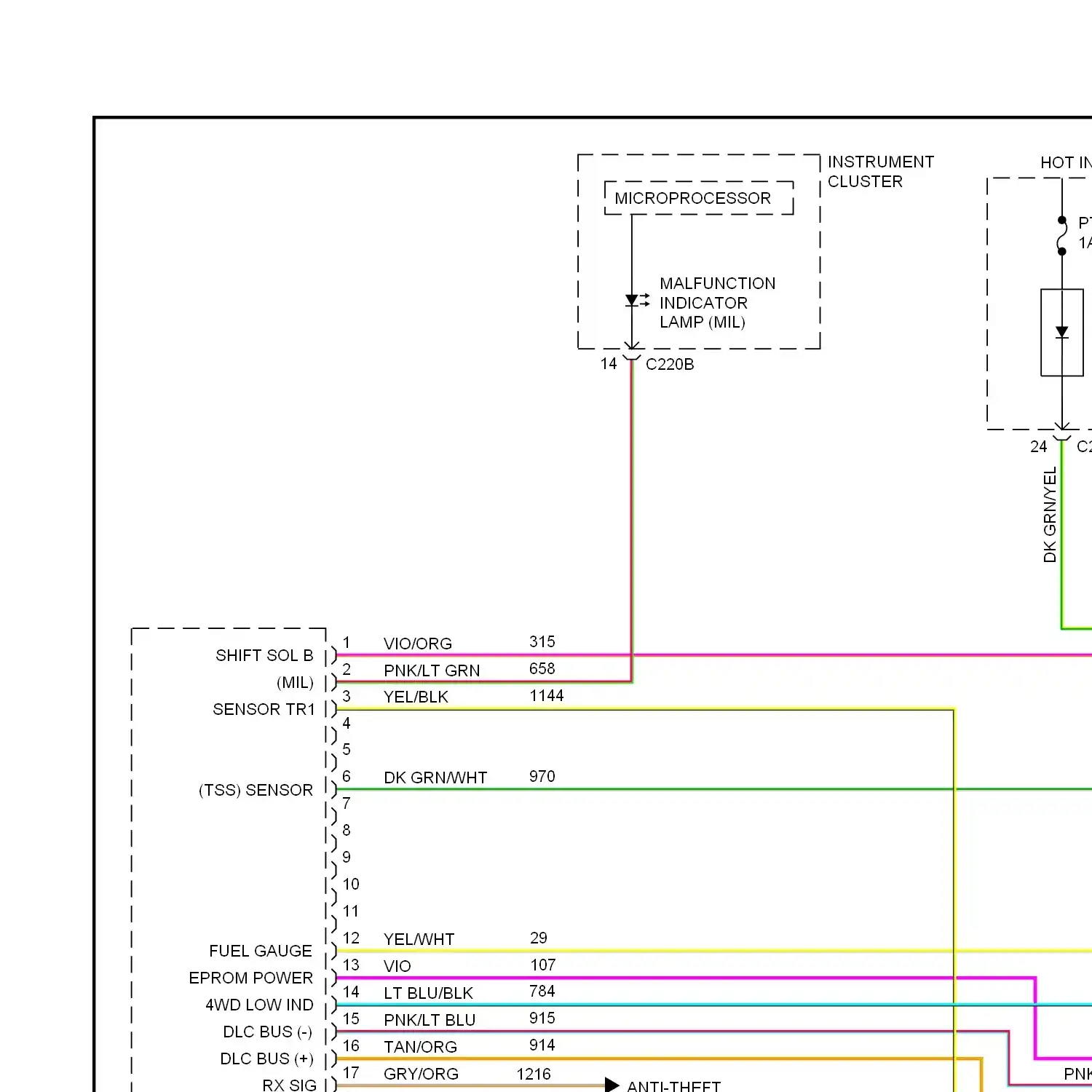Click the MICROPROCESSOR label in instrument cluster
Image resolution: width=1092 pixels, height=1092 pixels.
tap(692, 198)
